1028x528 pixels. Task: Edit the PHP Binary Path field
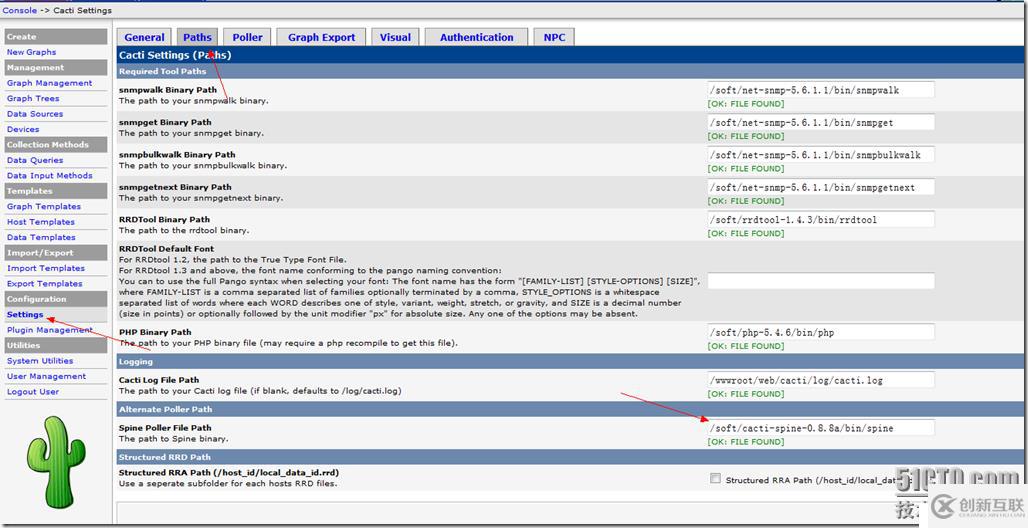click(821, 332)
